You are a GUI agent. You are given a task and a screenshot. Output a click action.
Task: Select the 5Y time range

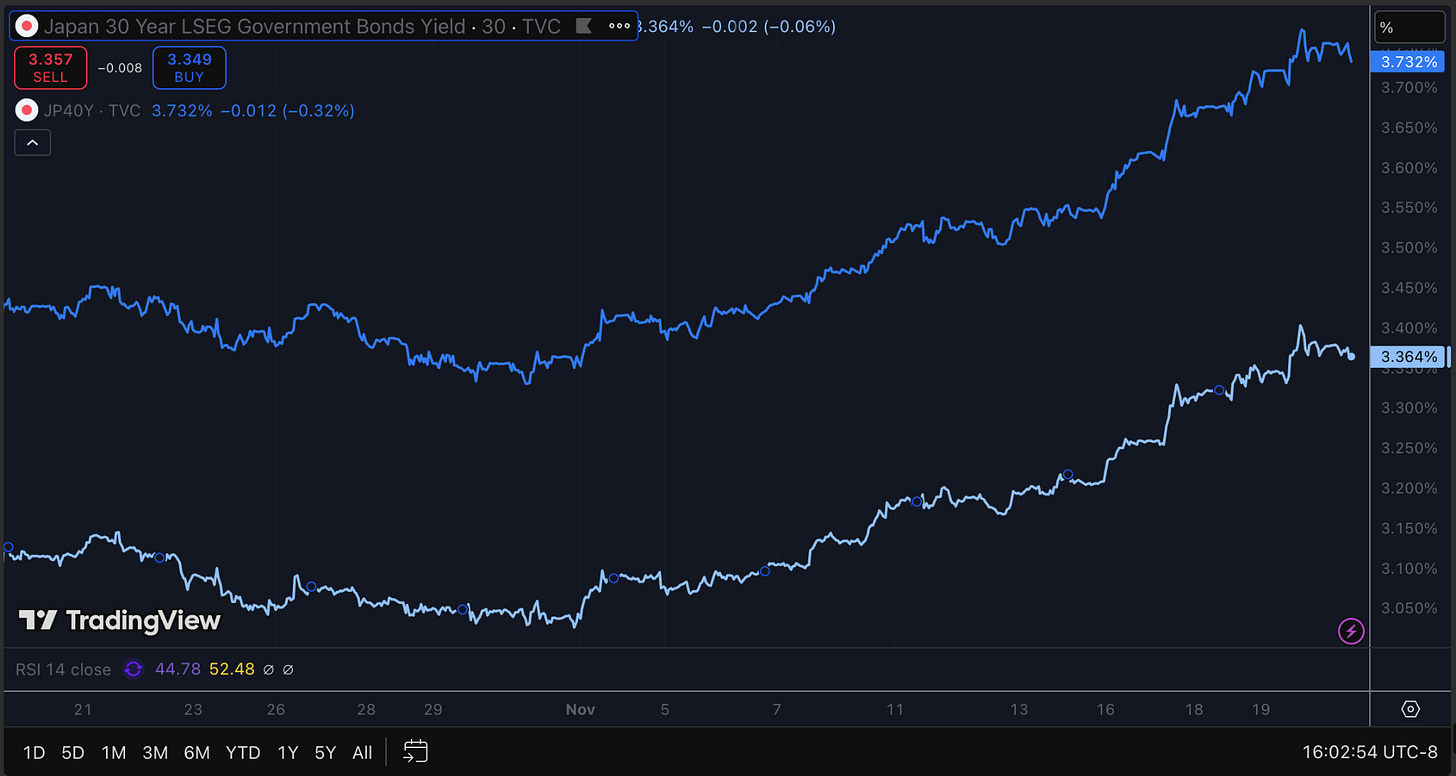tap(325, 752)
